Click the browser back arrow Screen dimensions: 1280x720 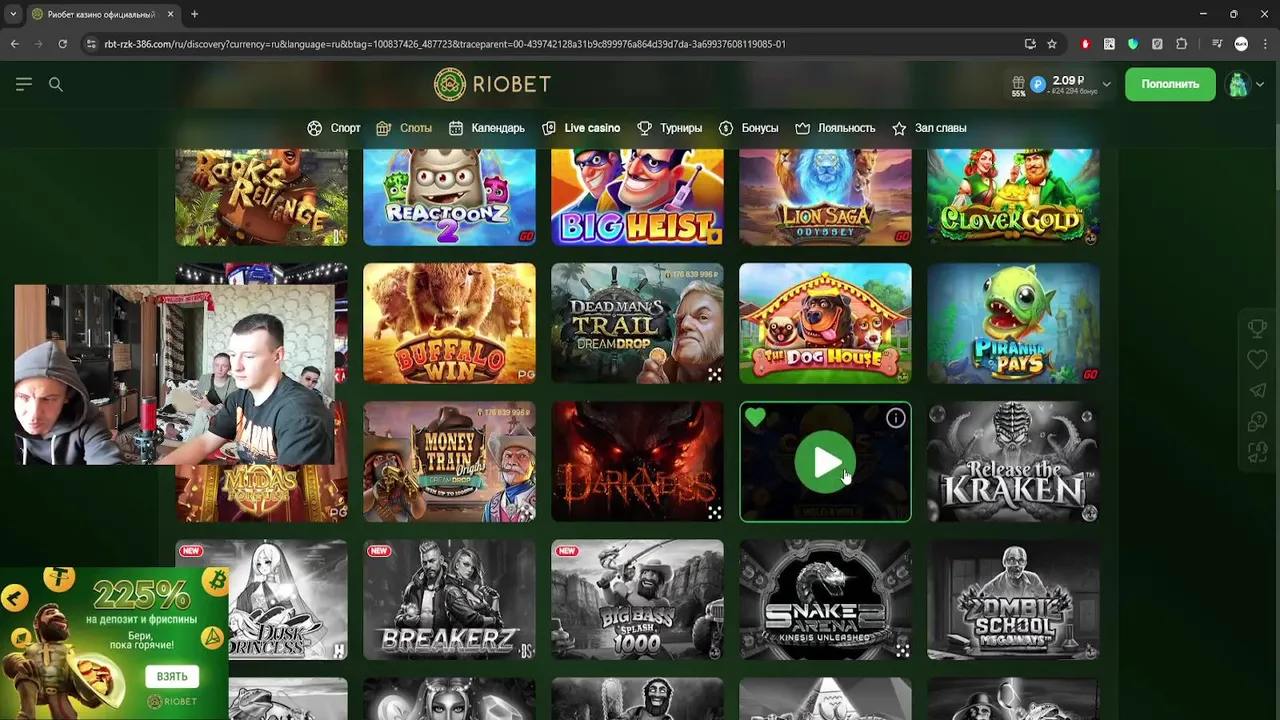(x=15, y=44)
